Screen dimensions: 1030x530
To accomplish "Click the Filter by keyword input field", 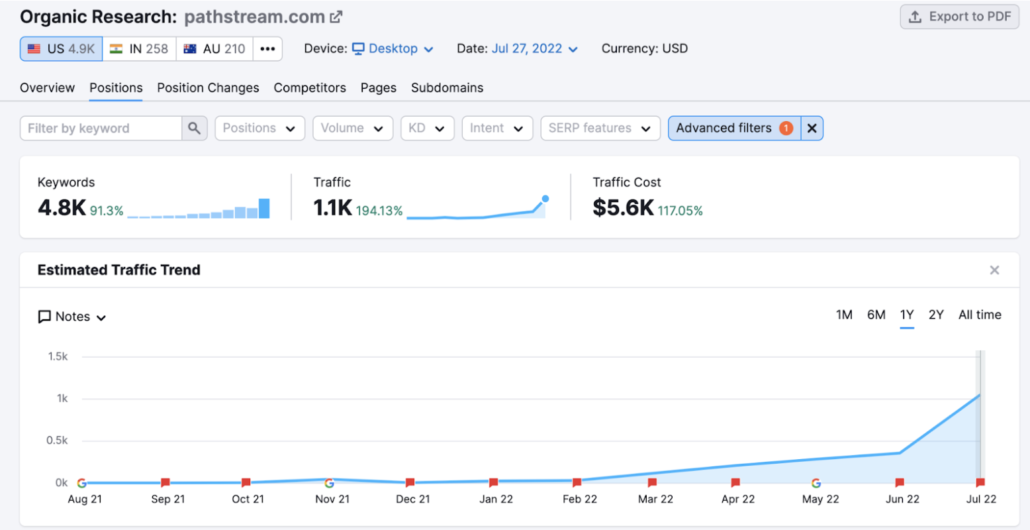I will pos(101,128).
